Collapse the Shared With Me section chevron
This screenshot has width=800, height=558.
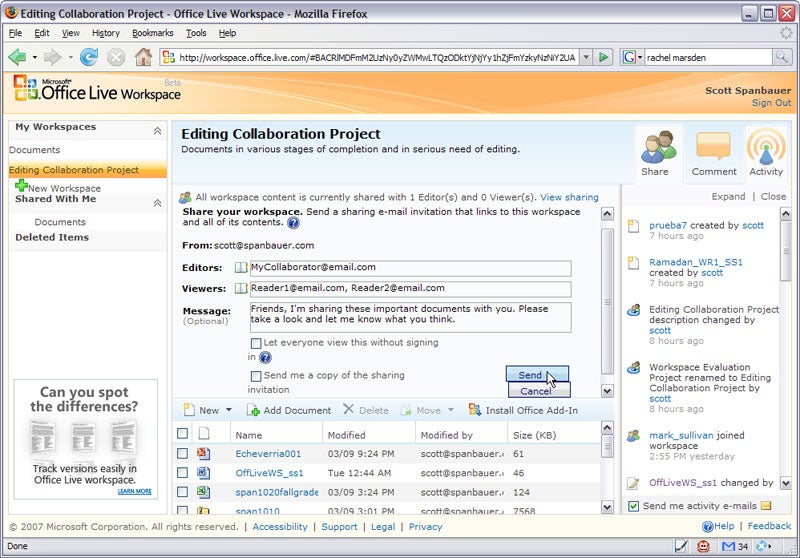pos(158,203)
